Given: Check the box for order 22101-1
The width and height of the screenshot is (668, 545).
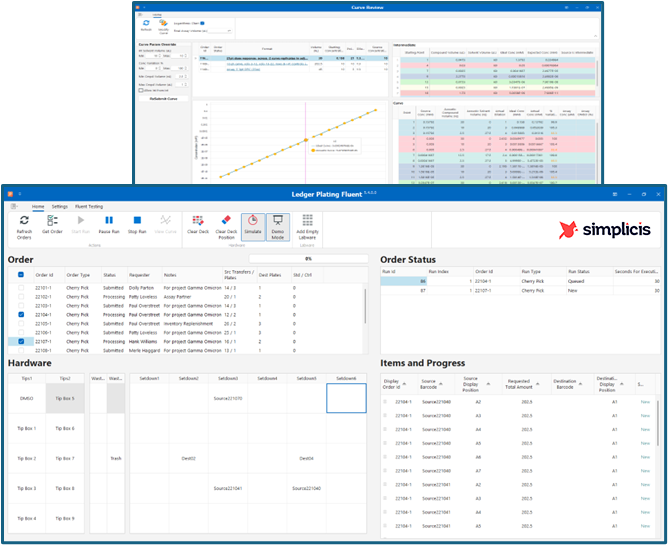Looking at the screenshot, I should coord(21,287).
